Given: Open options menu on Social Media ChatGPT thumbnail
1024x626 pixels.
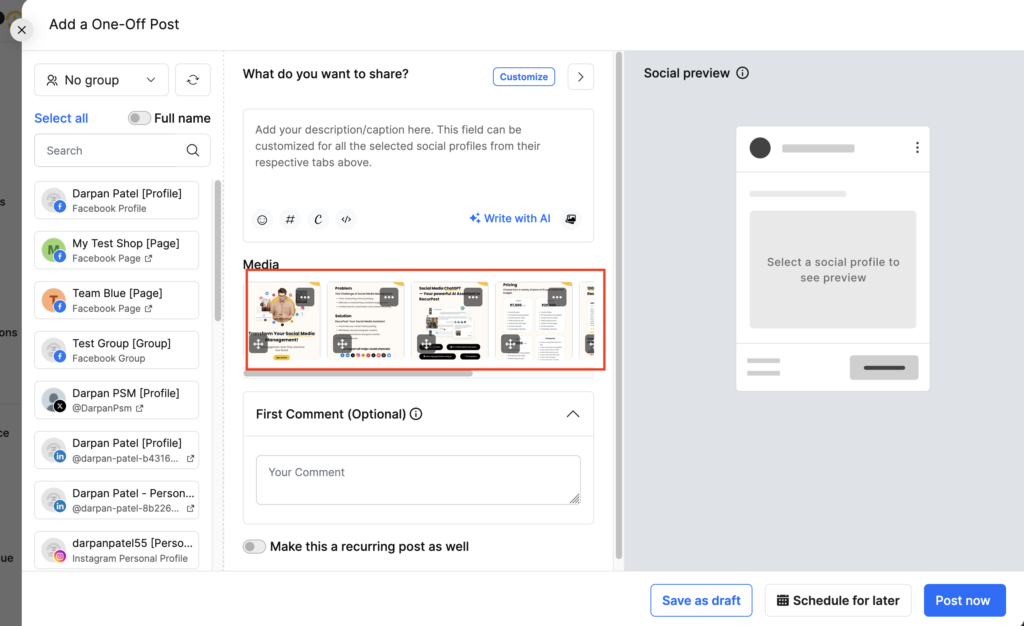Looking at the screenshot, I should (x=473, y=297).
